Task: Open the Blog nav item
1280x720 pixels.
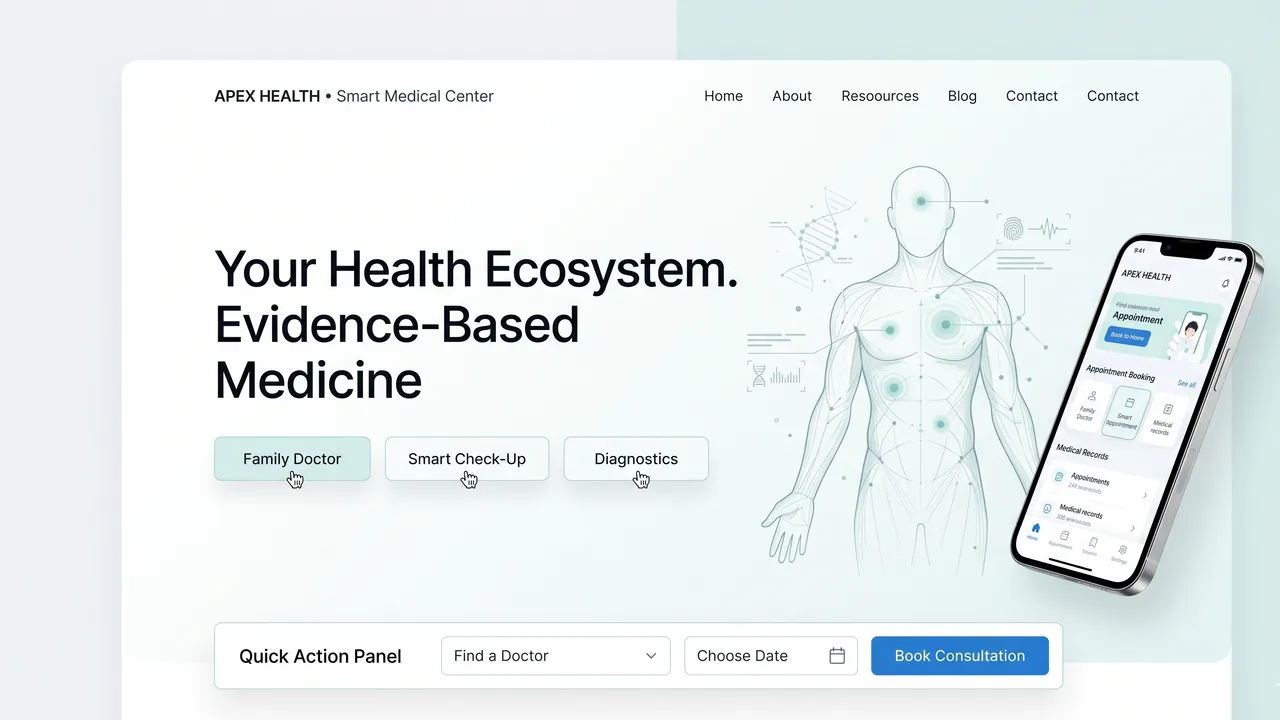Action: [962, 96]
